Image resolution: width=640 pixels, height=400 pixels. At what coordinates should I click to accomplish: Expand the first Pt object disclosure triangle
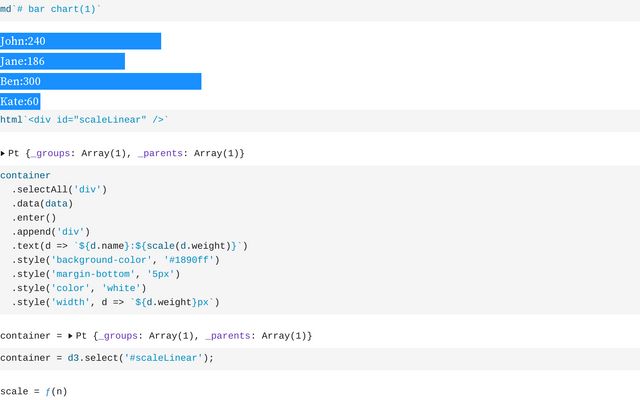[3, 153]
